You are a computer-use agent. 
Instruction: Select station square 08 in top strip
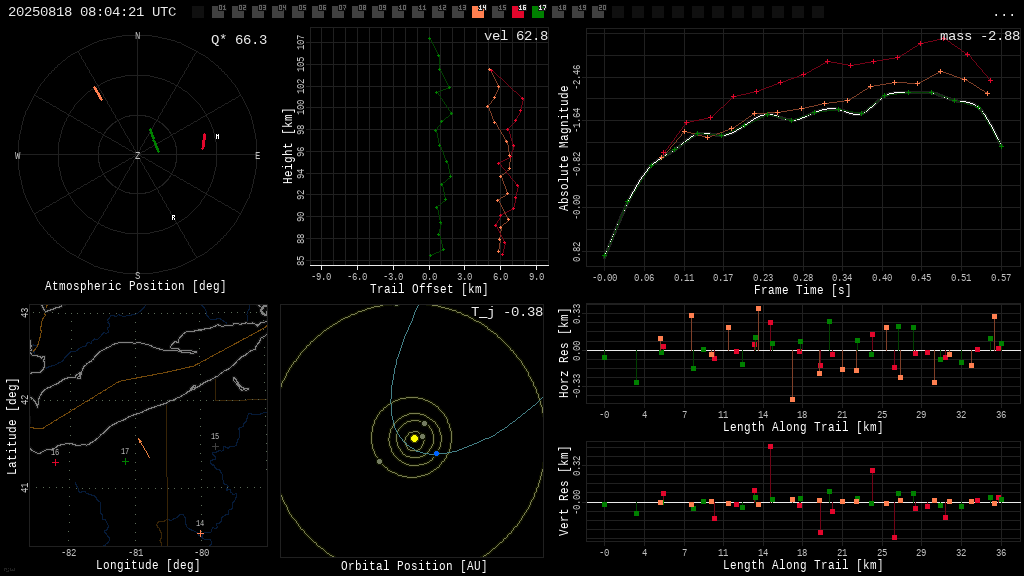pyautogui.click(x=358, y=12)
